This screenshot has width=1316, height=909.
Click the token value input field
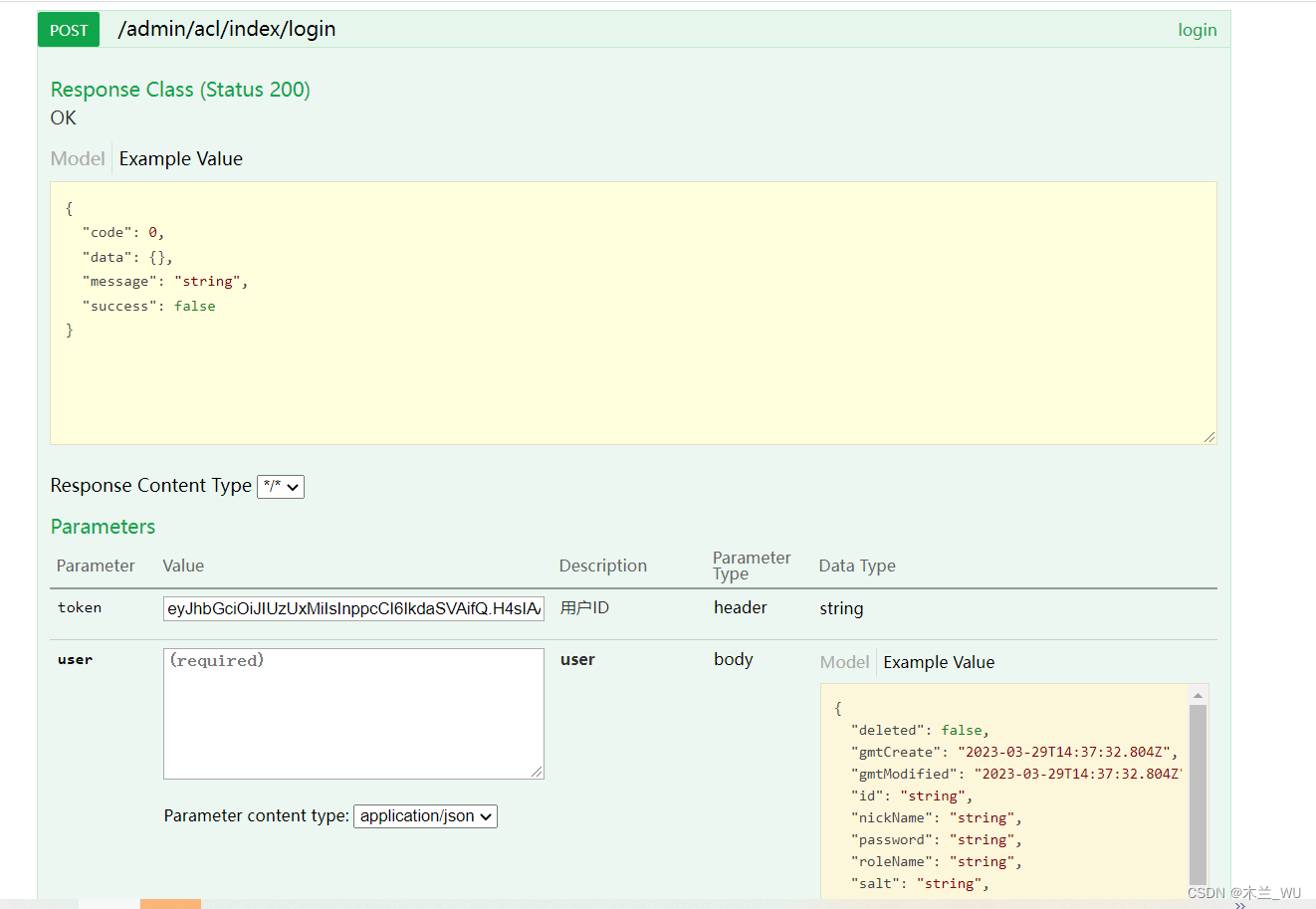point(353,608)
